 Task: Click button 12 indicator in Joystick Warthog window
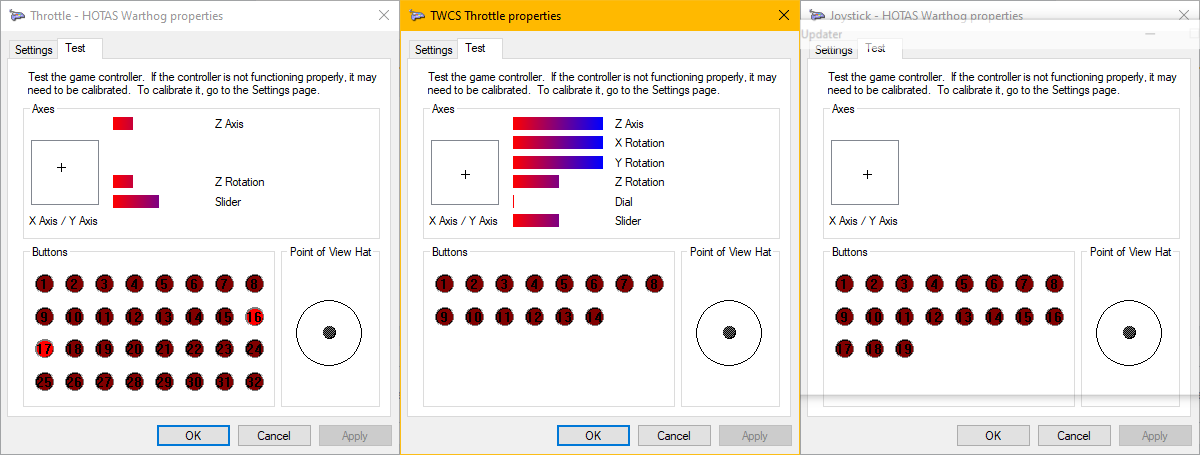pyautogui.click(x=934, y=317)
